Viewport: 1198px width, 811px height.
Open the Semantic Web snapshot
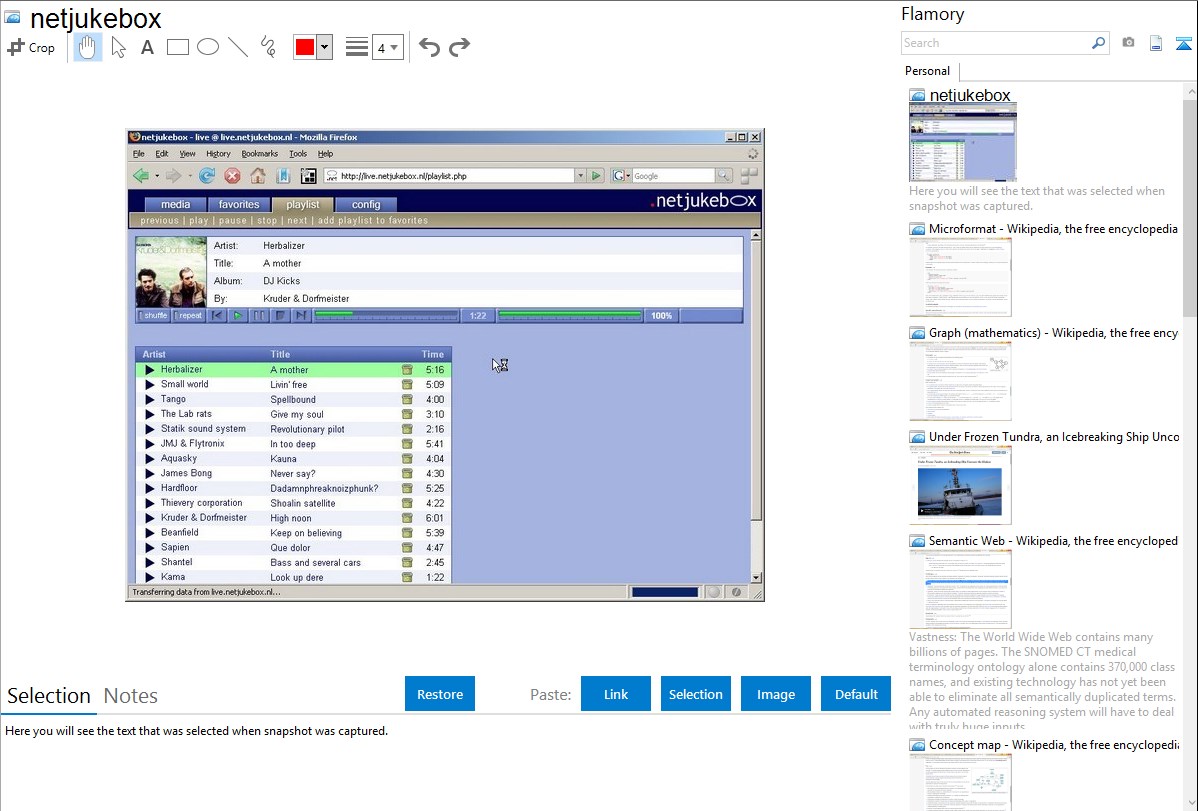pyautogui.click(x=960, y=589)
